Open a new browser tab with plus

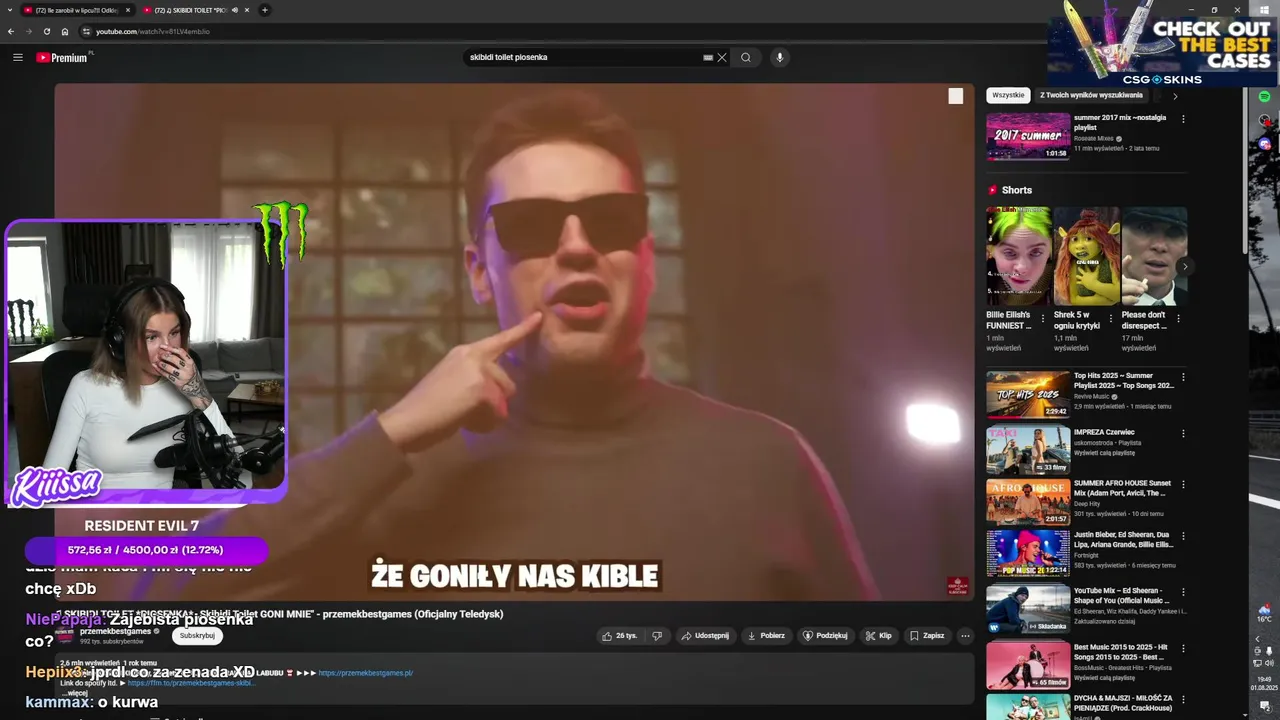click(x=264, y=10)
